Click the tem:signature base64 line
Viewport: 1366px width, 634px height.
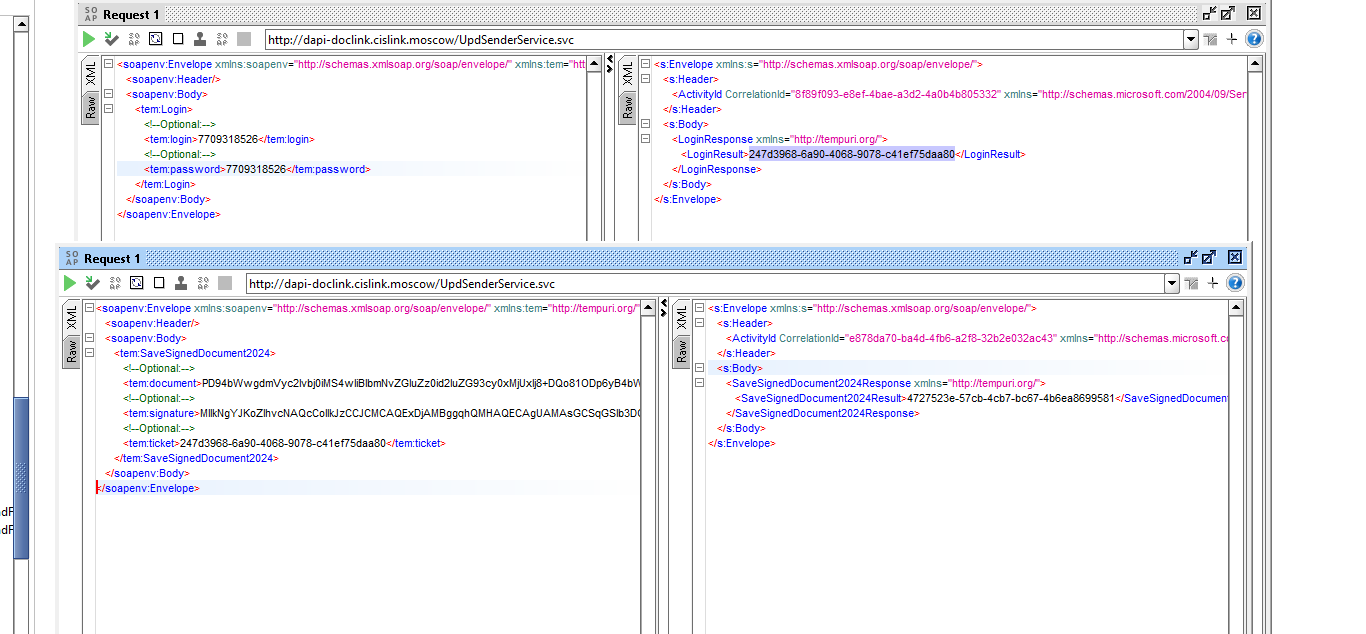click(x=382, y=413)
